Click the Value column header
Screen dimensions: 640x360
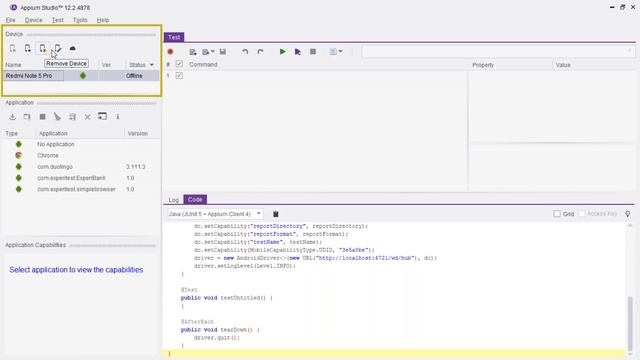coord(563,65)
